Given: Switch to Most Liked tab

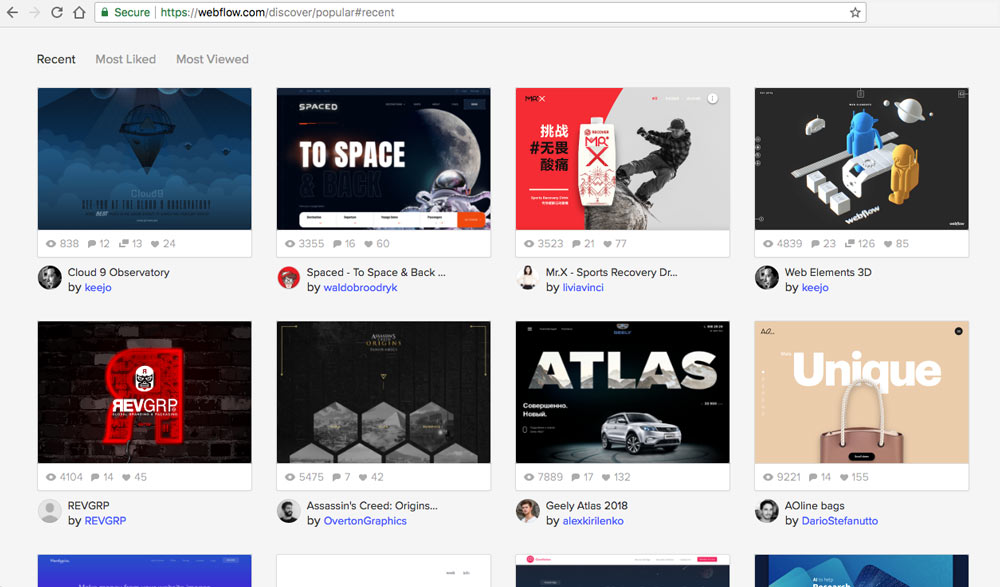Looking at the screenshot, I should (x=126, y=59).
